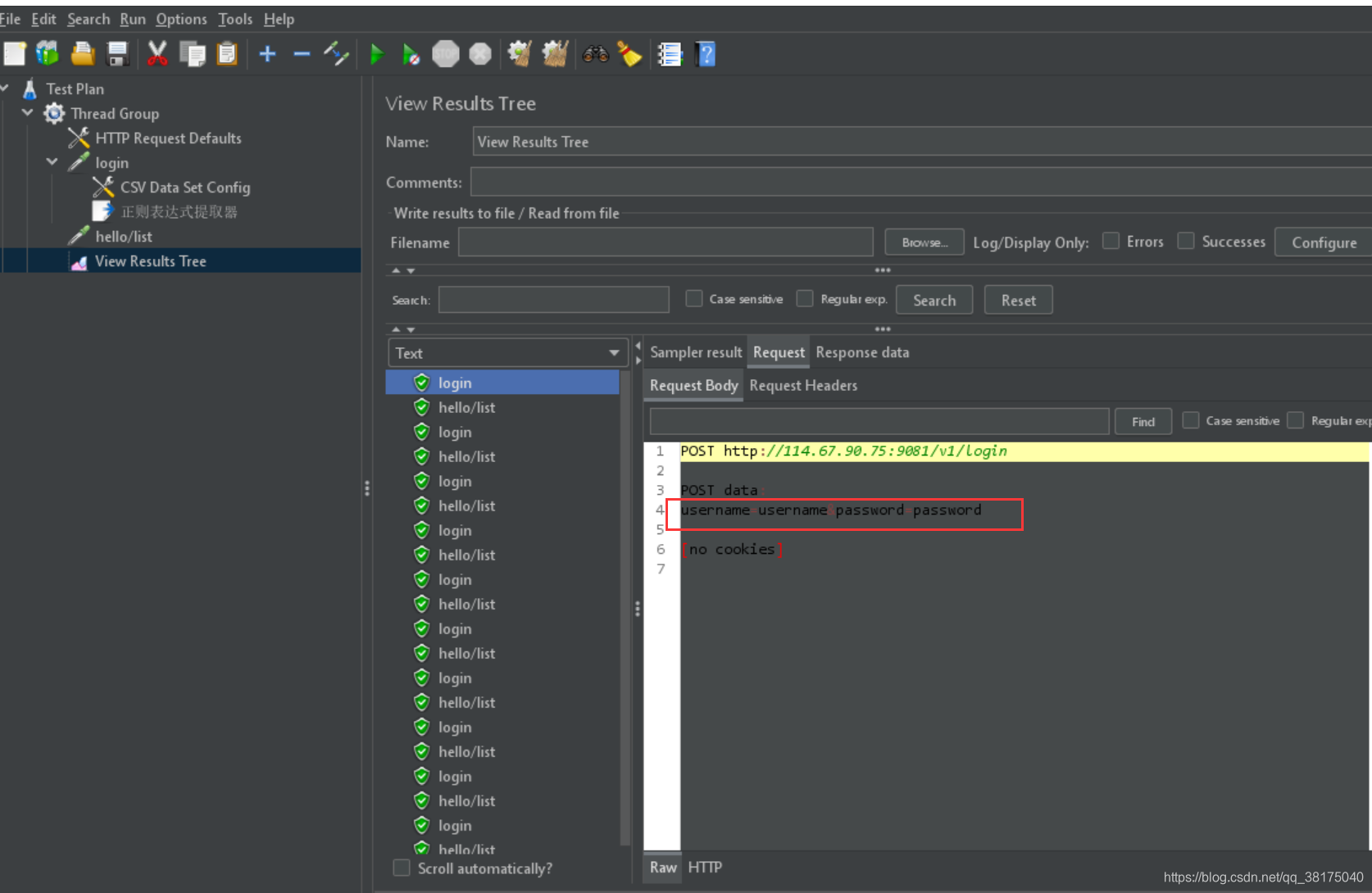Image resolution: width=1372 pixels, height=893 pixels.
Task: Switch to Response data tab
Action: click(x=862, y=352)
